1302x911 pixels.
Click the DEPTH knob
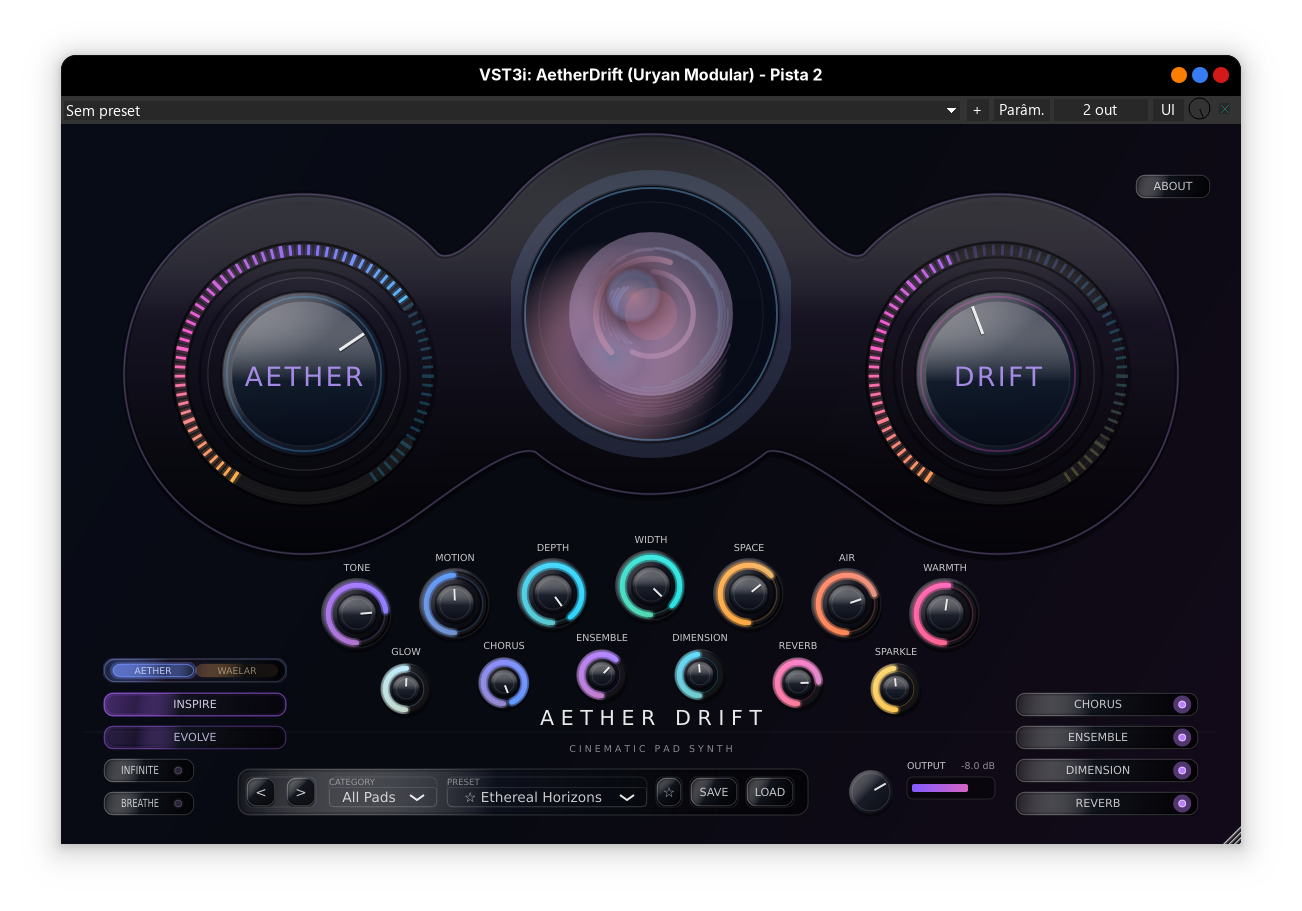pos(552,593)
